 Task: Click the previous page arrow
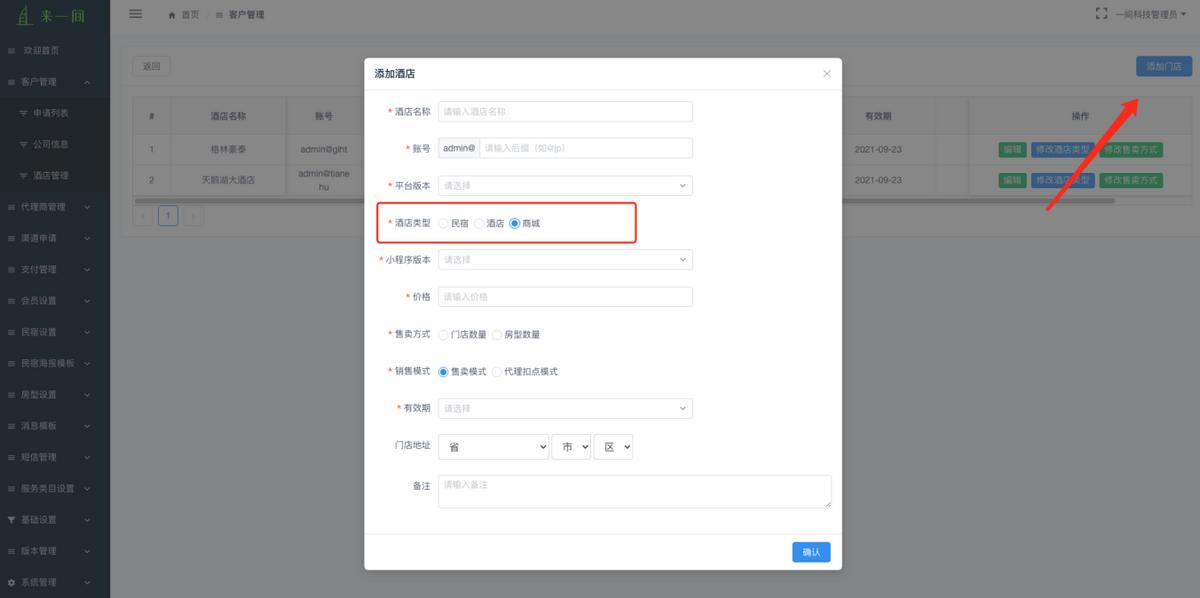coord(143,215)
